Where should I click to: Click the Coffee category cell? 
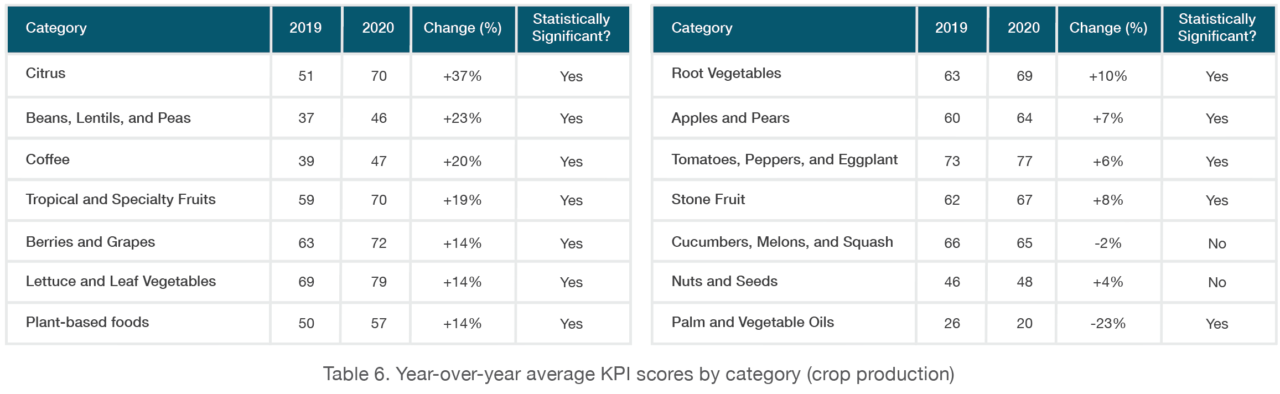[x=138, y=160]
